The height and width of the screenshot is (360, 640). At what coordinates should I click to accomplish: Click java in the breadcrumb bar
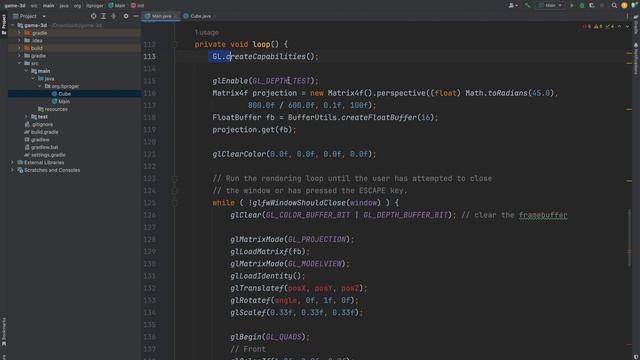pyautogui.click(x=64, y=6)
